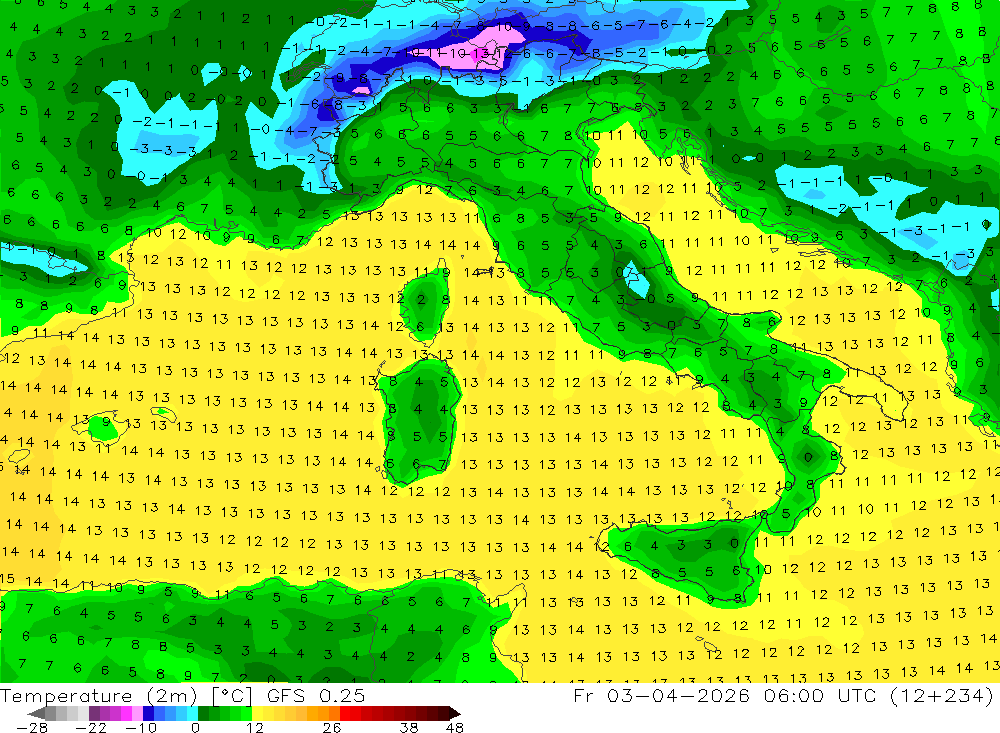Click the -10 legend label
The width and height of the screenshot is (1000, 733).
coord(141,727)
